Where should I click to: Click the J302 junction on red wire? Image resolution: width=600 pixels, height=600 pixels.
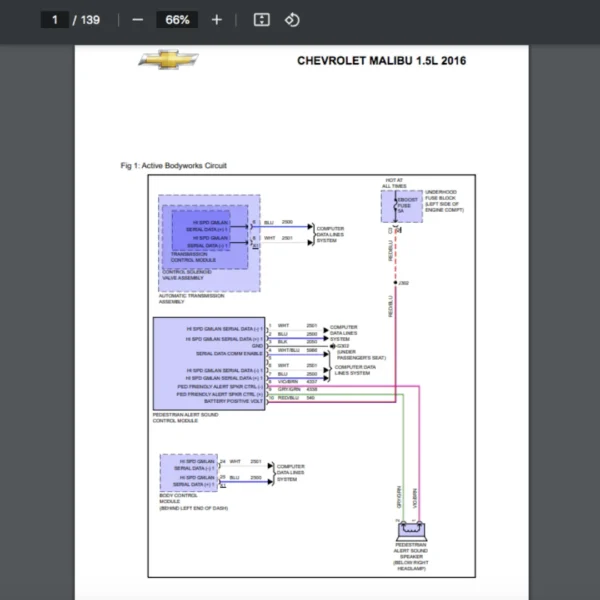point(398,284)
